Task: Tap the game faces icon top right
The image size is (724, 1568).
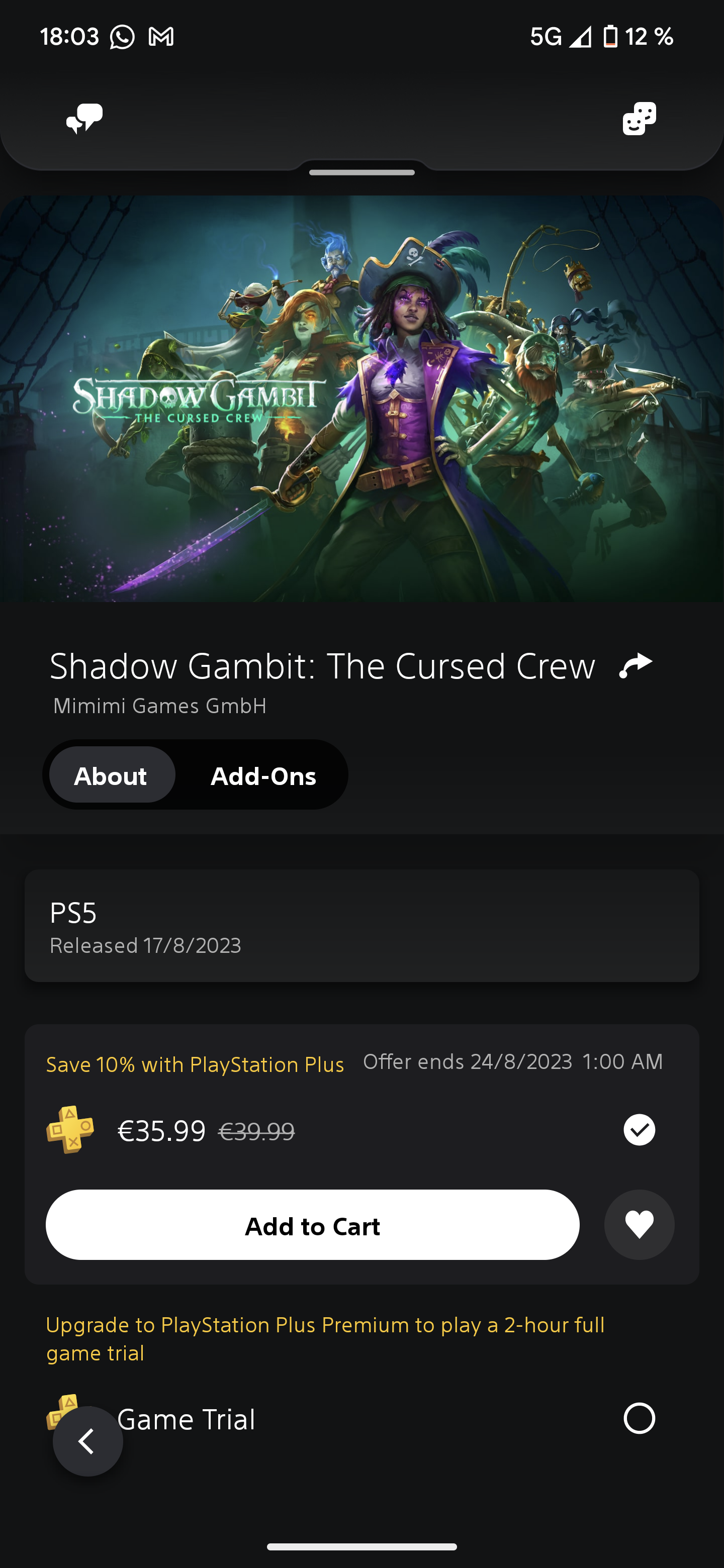Action: [639, 118]
